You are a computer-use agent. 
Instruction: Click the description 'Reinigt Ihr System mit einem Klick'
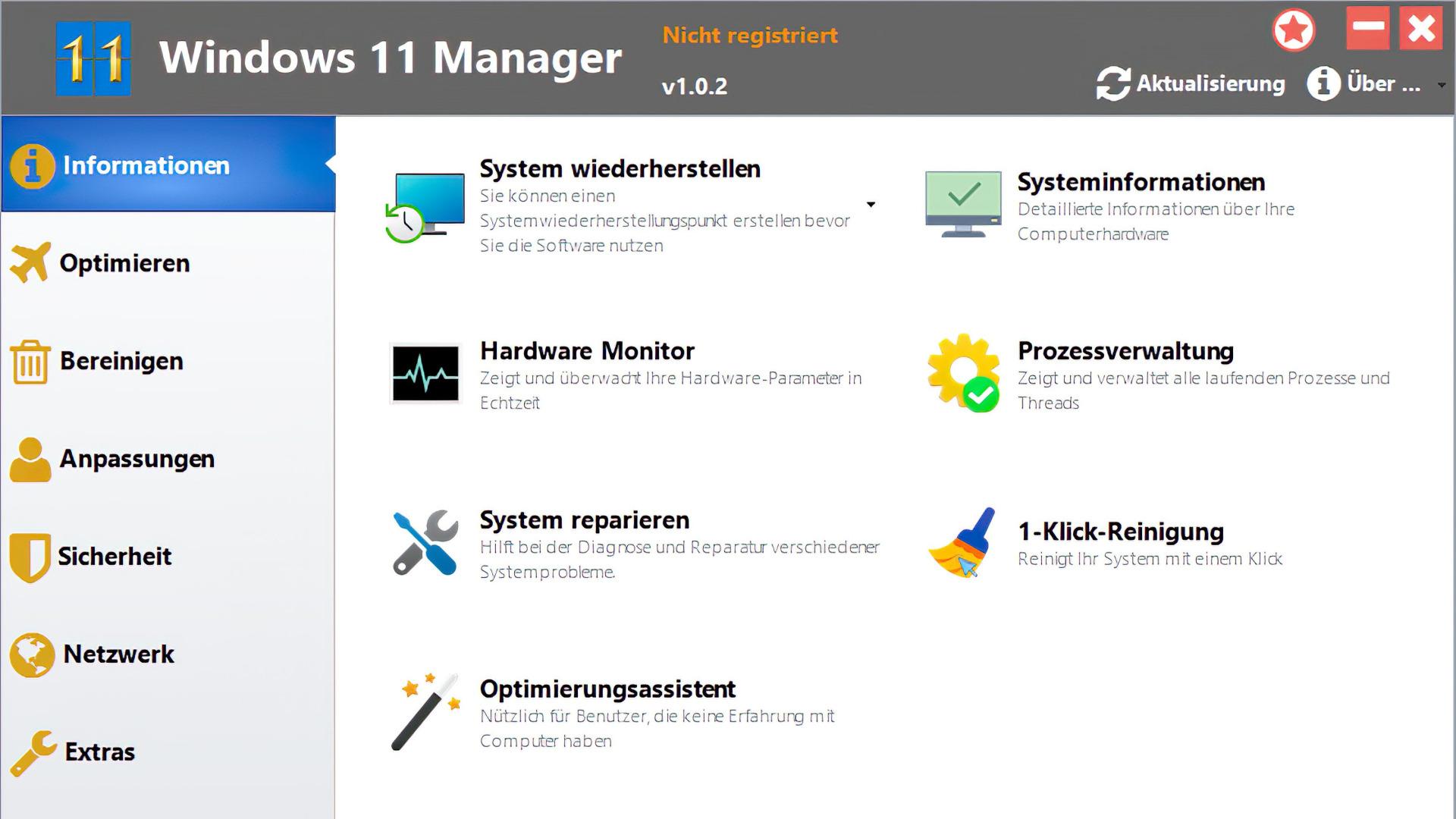coord(1150,559)
